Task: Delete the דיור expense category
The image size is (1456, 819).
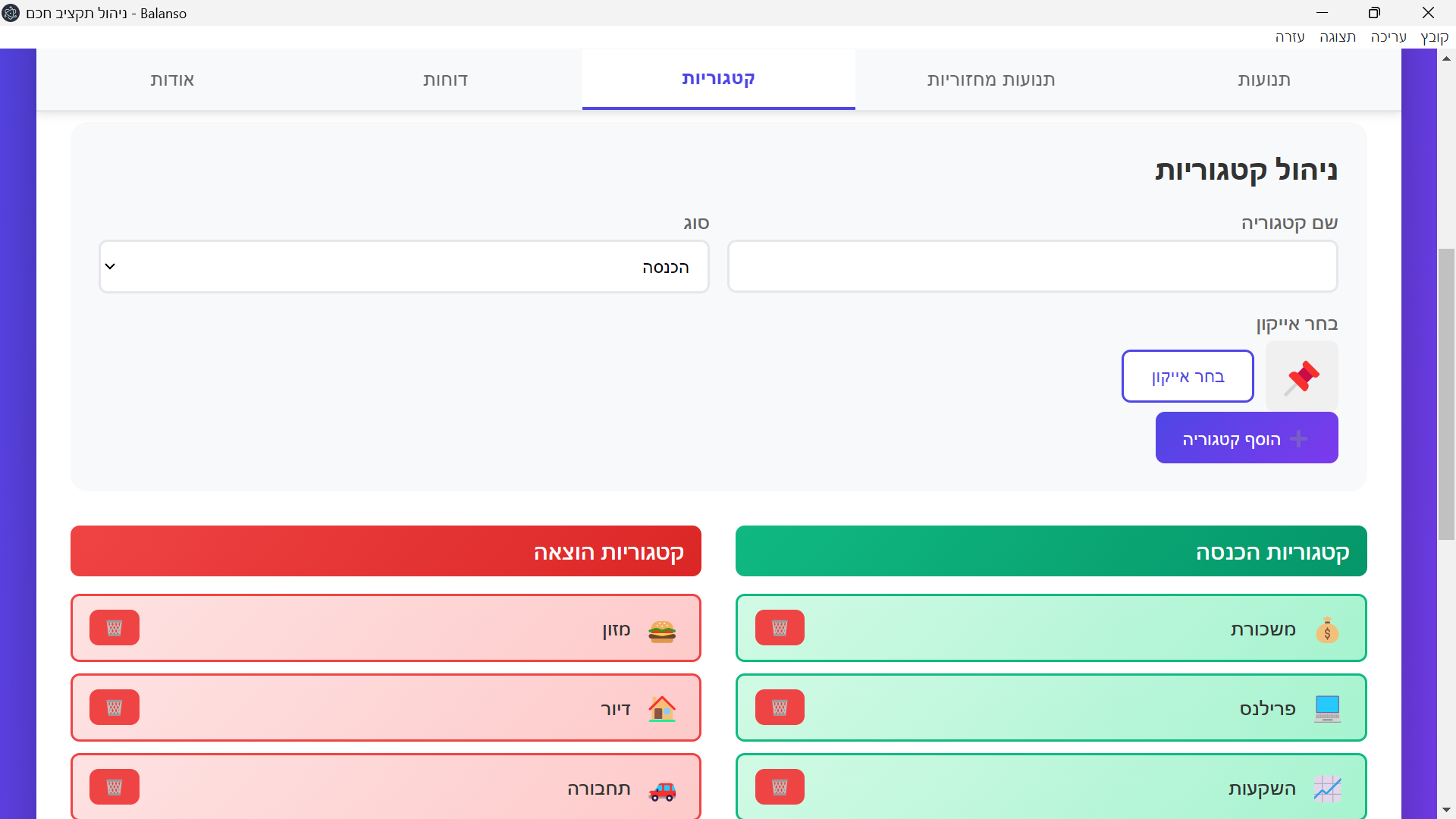Action: coord(115,708)
